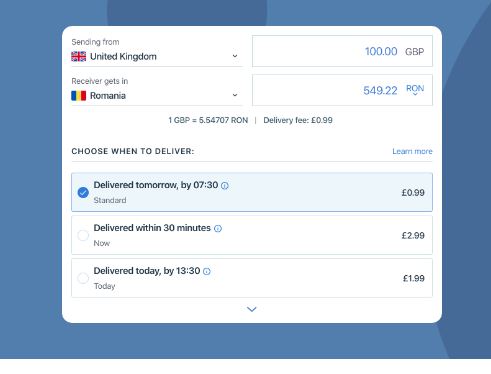
Task: Open the Sending from country dropdown
Action: (x=157, y=56)
